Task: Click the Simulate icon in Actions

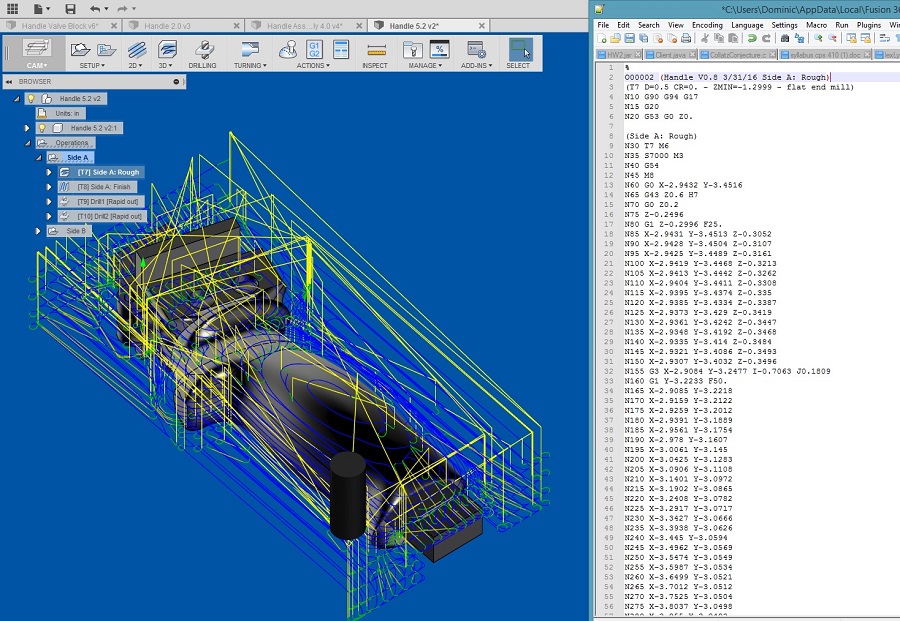Action: 288,49
